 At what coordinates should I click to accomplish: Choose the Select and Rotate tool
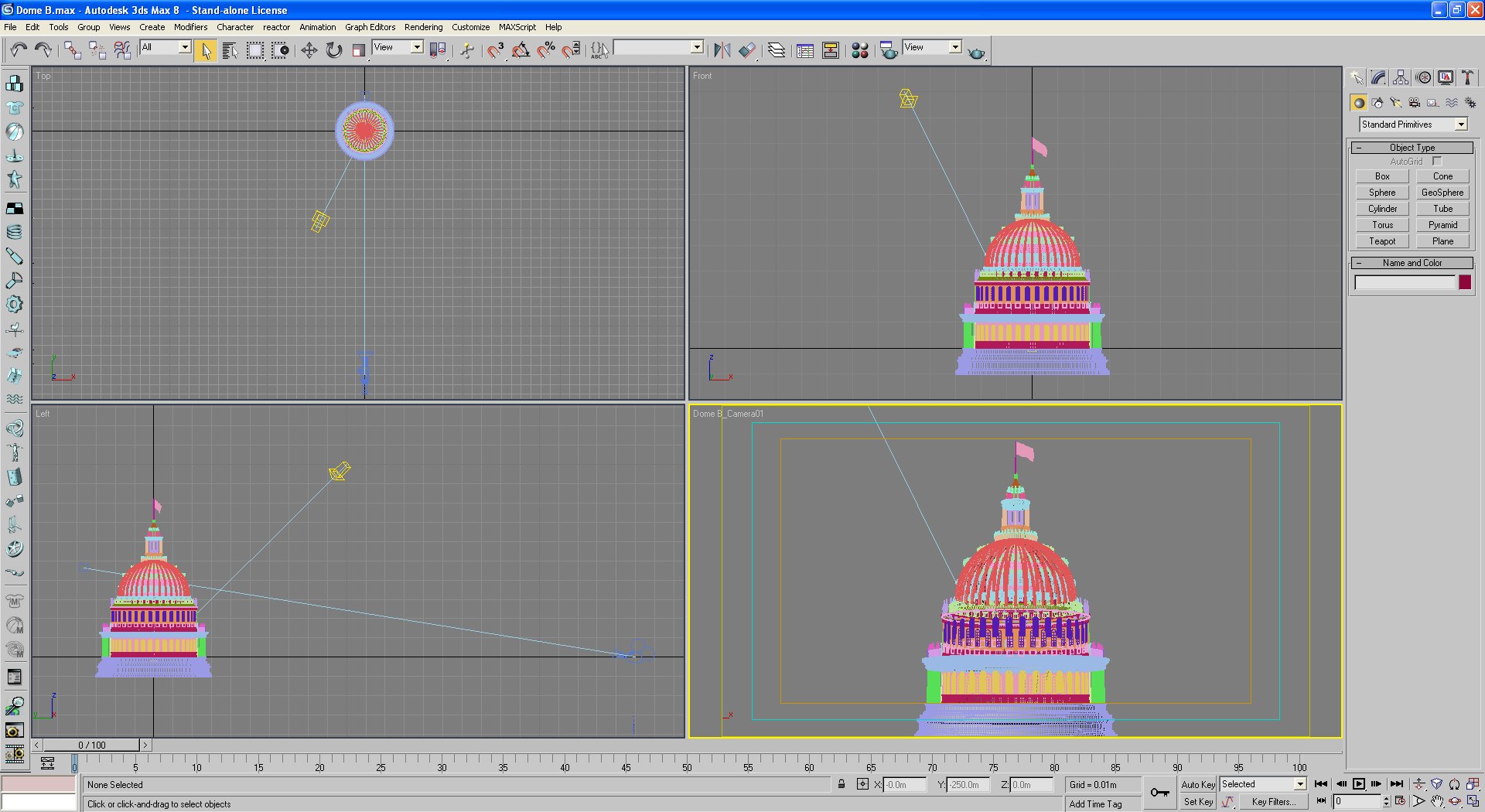(334, 50)
